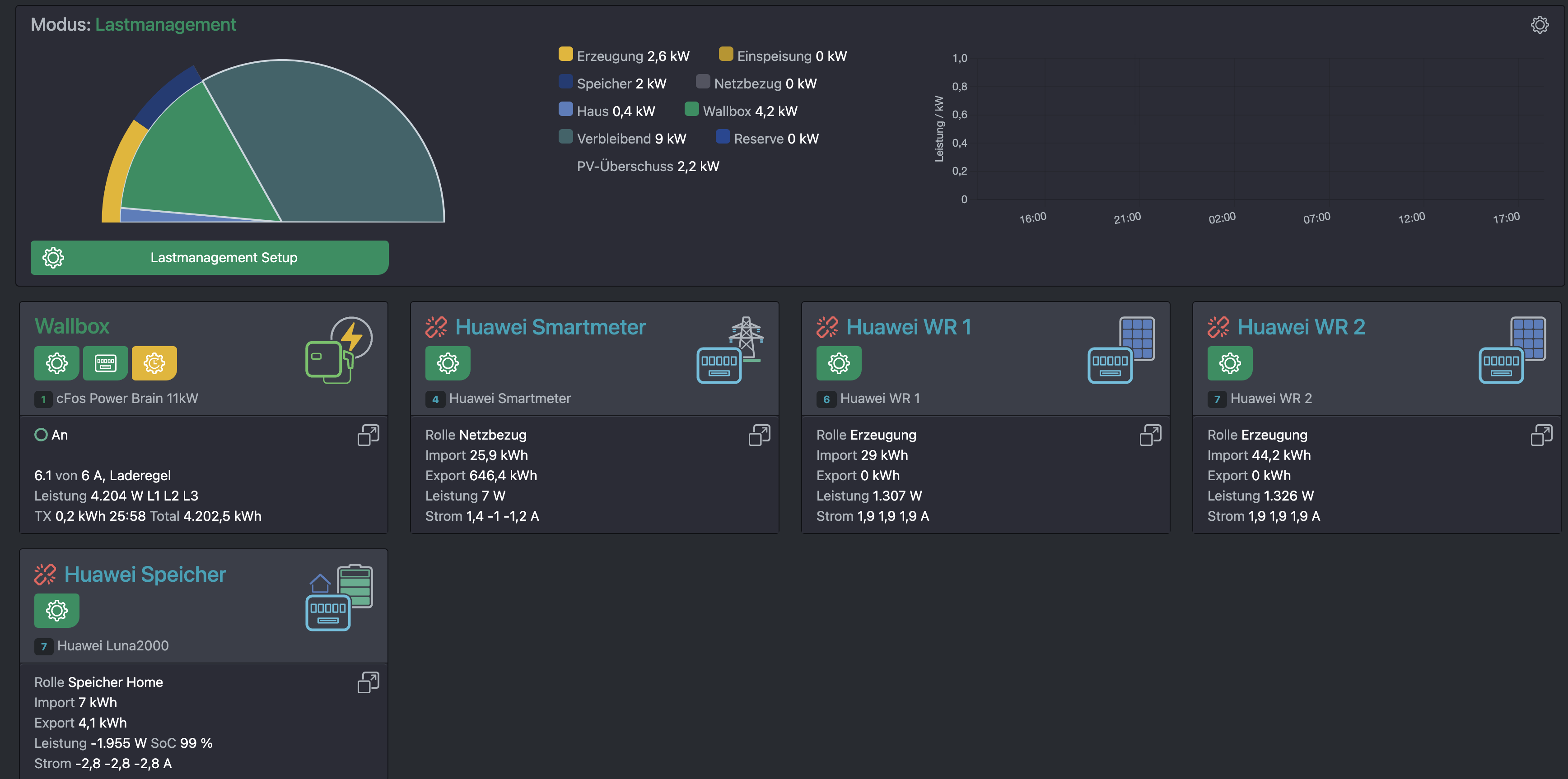Click WR 1 Leistung 1.307 W value

[897, 496]
